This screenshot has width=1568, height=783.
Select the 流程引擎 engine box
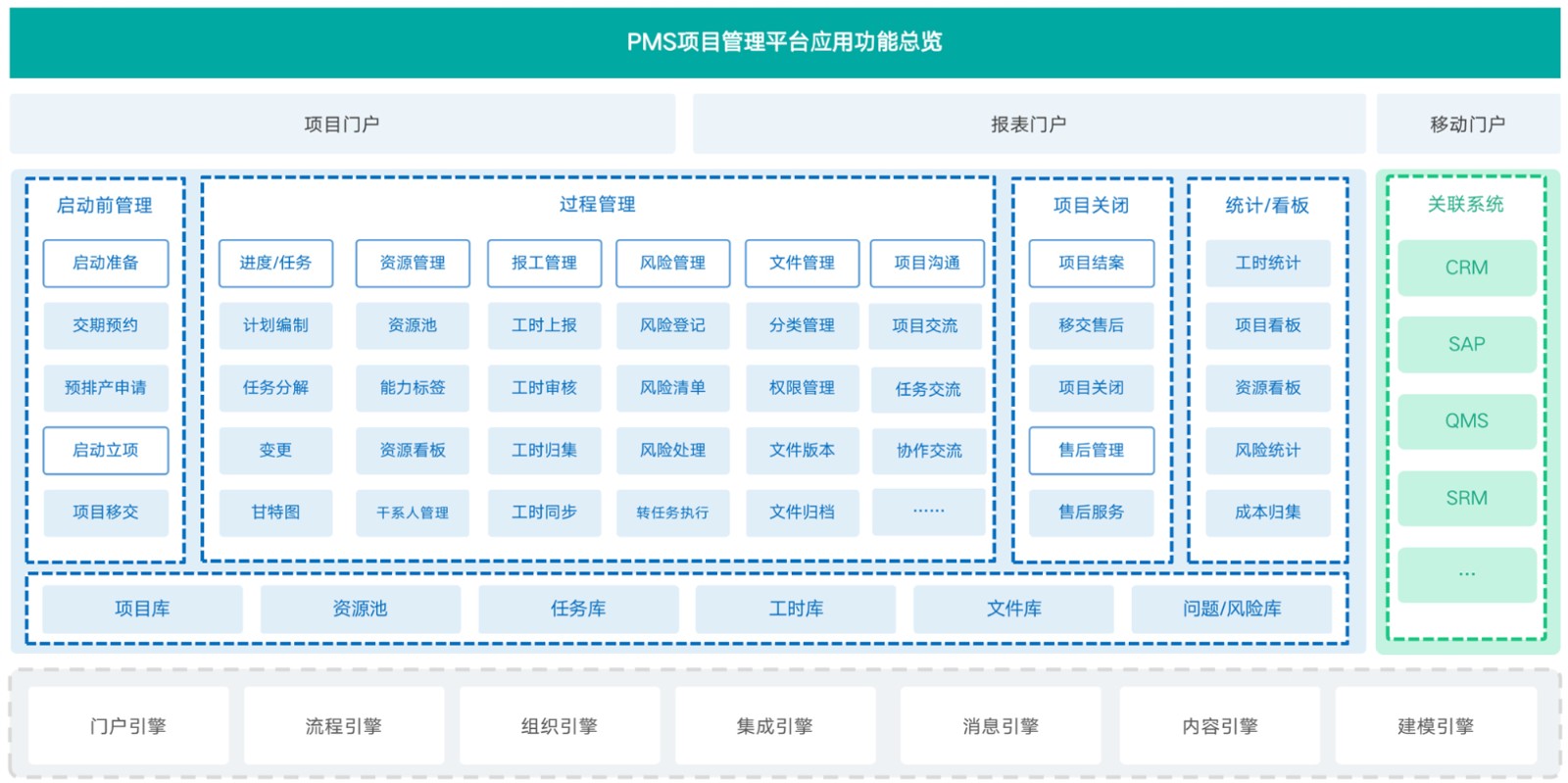click(344, 726)
